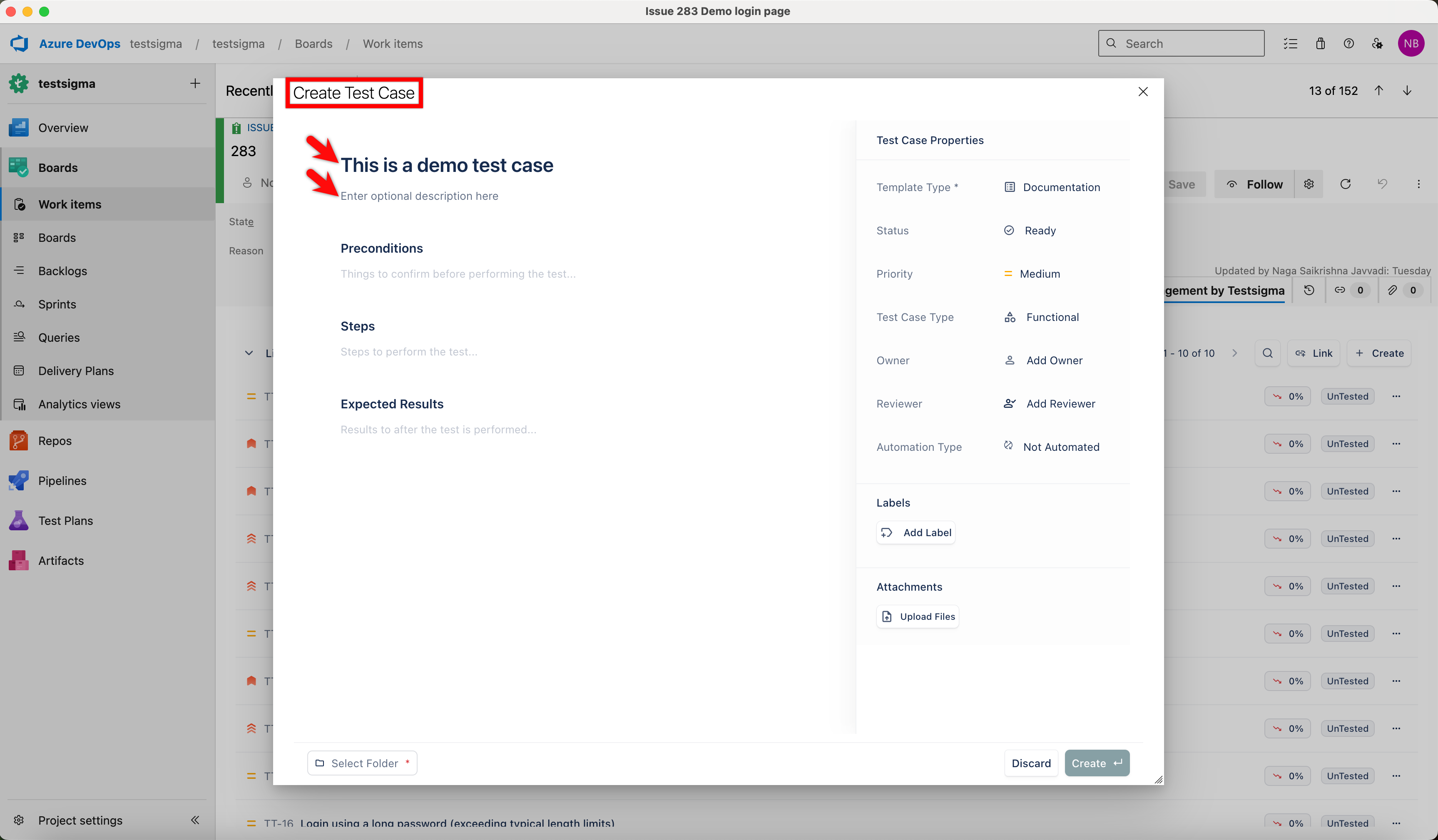Image resolution: width=1438 pixels, height=840 pixels.
Task: Open the help question mark icon
Action: pyautogui.click(x=1348, y=43)
